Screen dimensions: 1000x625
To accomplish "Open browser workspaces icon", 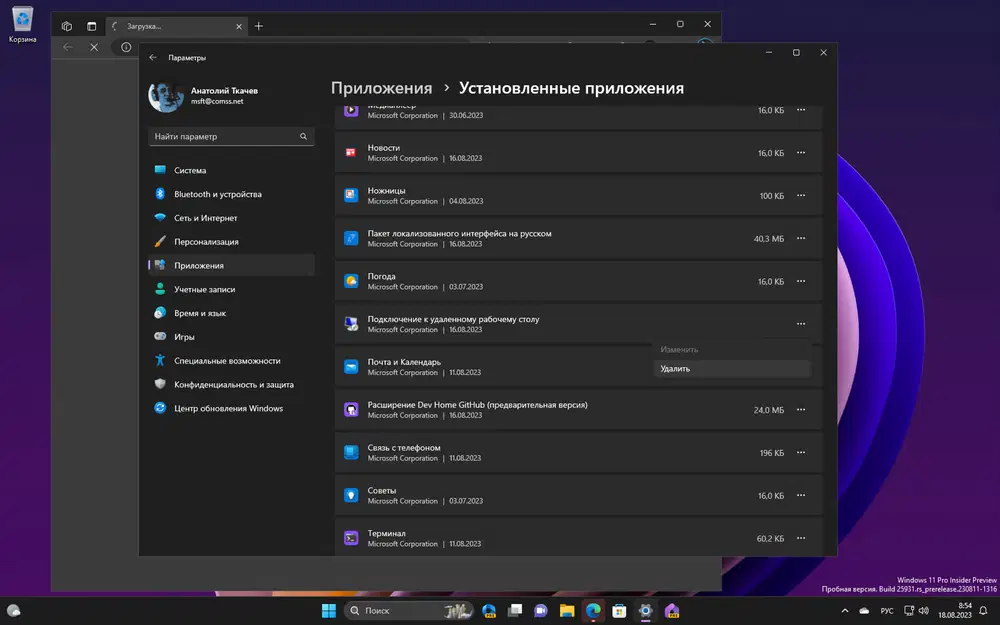I will click(x=66, y=26).
